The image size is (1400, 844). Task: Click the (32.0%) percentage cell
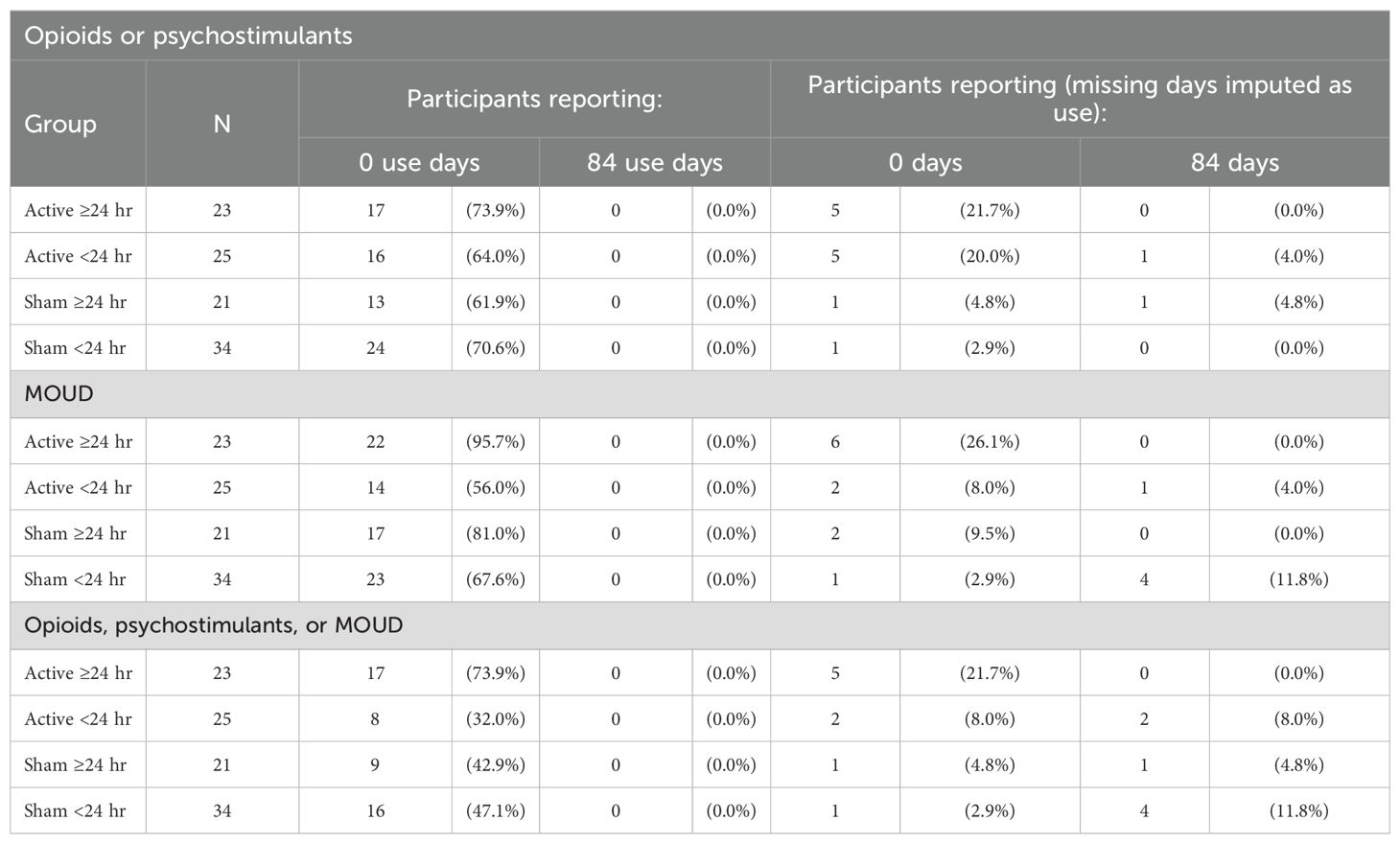coord(496,719)
